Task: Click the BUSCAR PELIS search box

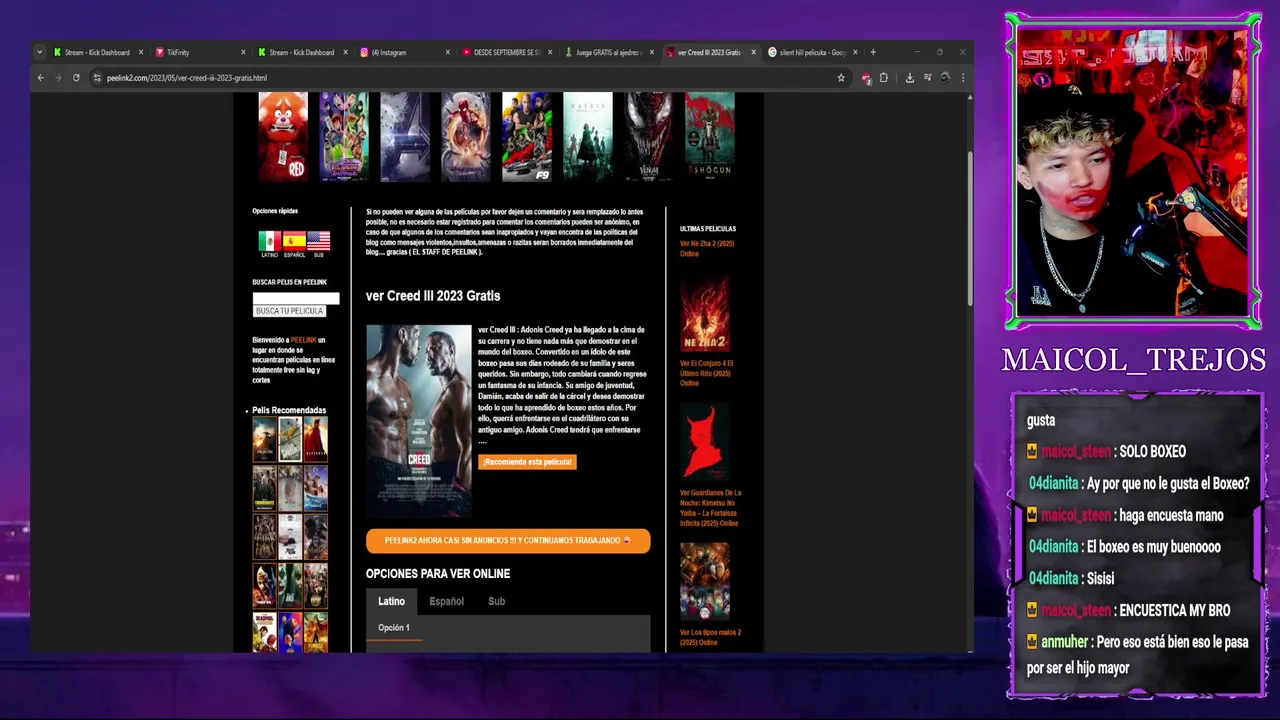Action: [296, 298]
